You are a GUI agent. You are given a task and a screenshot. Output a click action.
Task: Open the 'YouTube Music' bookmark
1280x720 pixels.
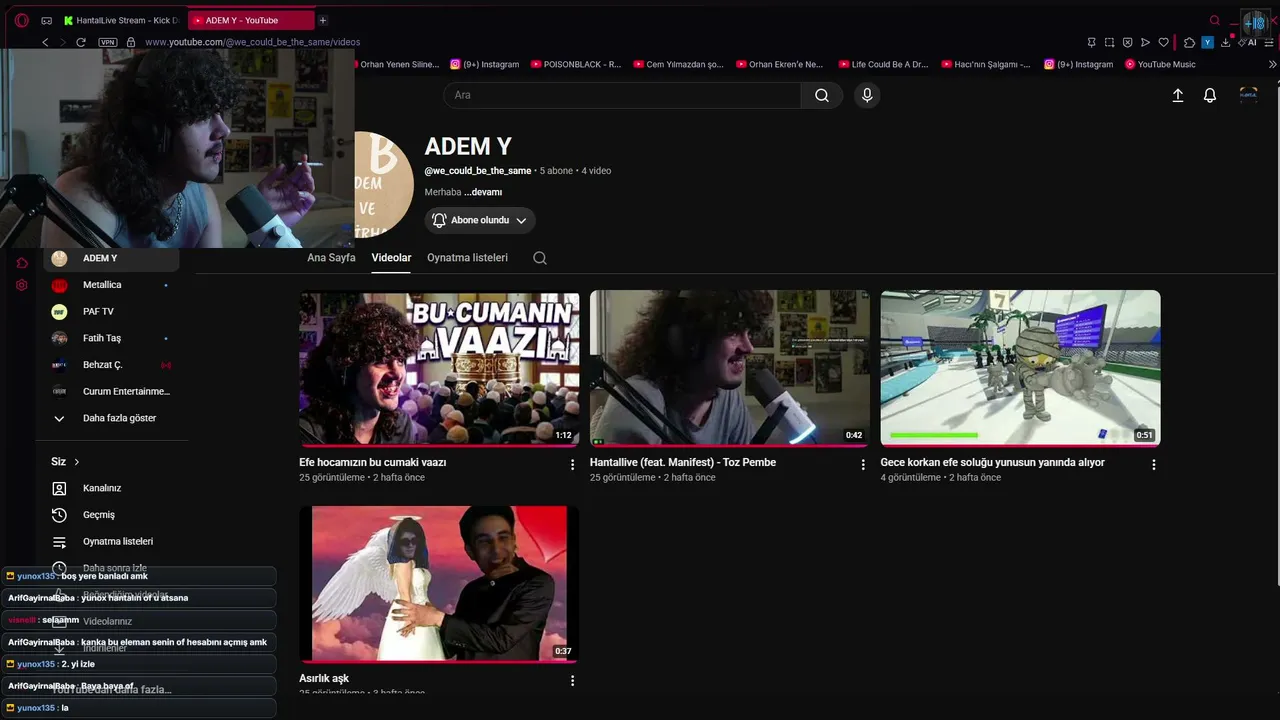(1160, 64)
